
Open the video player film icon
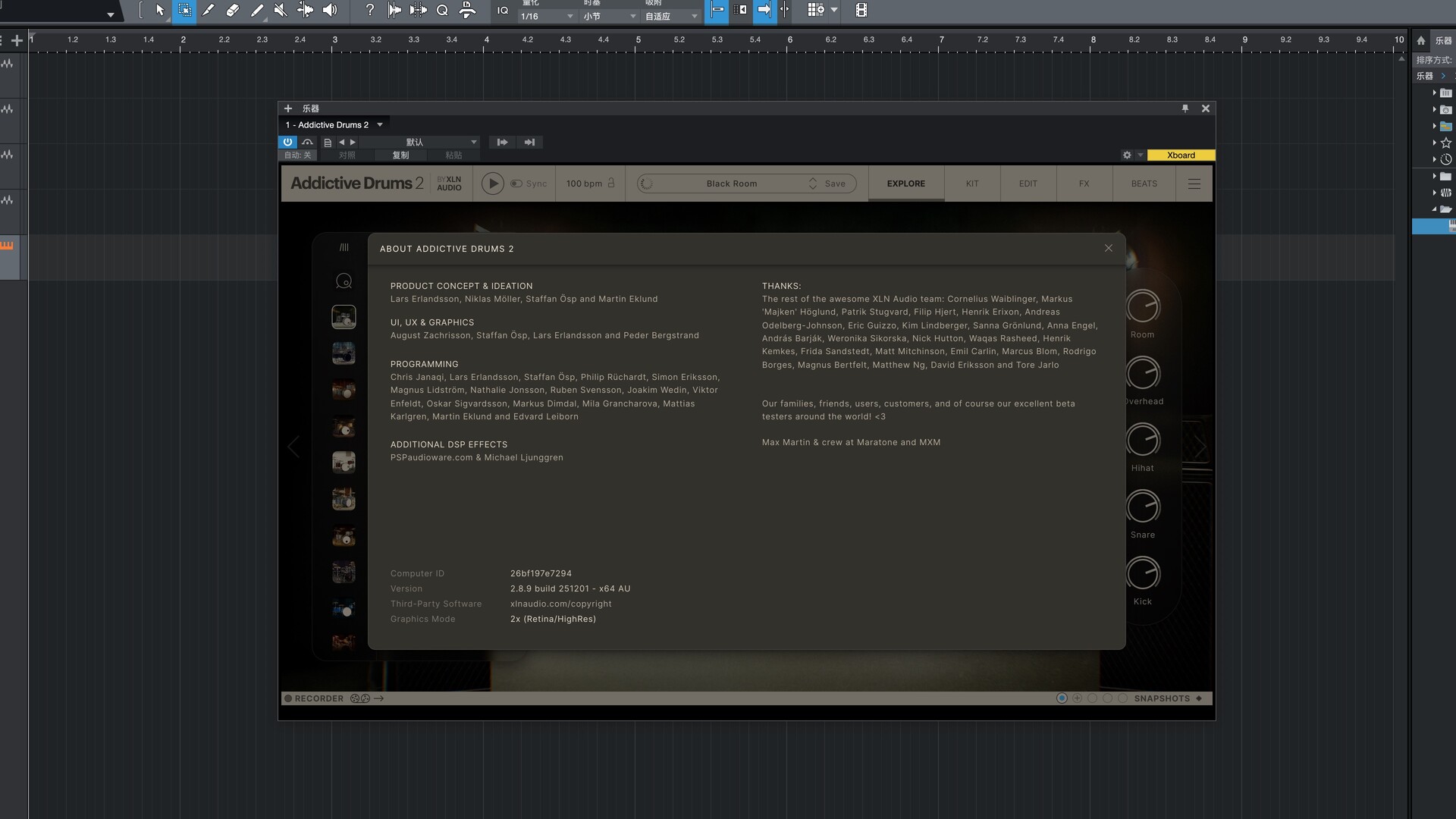[861, 10]
